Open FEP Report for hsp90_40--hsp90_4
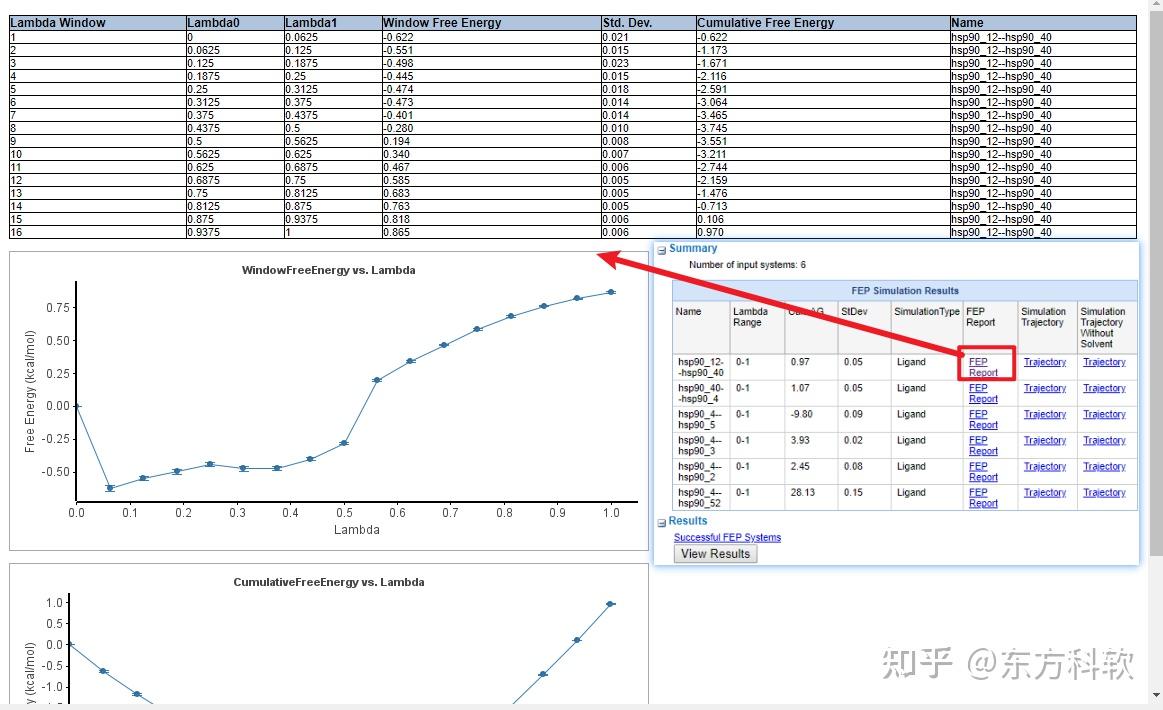 point(984,393)
